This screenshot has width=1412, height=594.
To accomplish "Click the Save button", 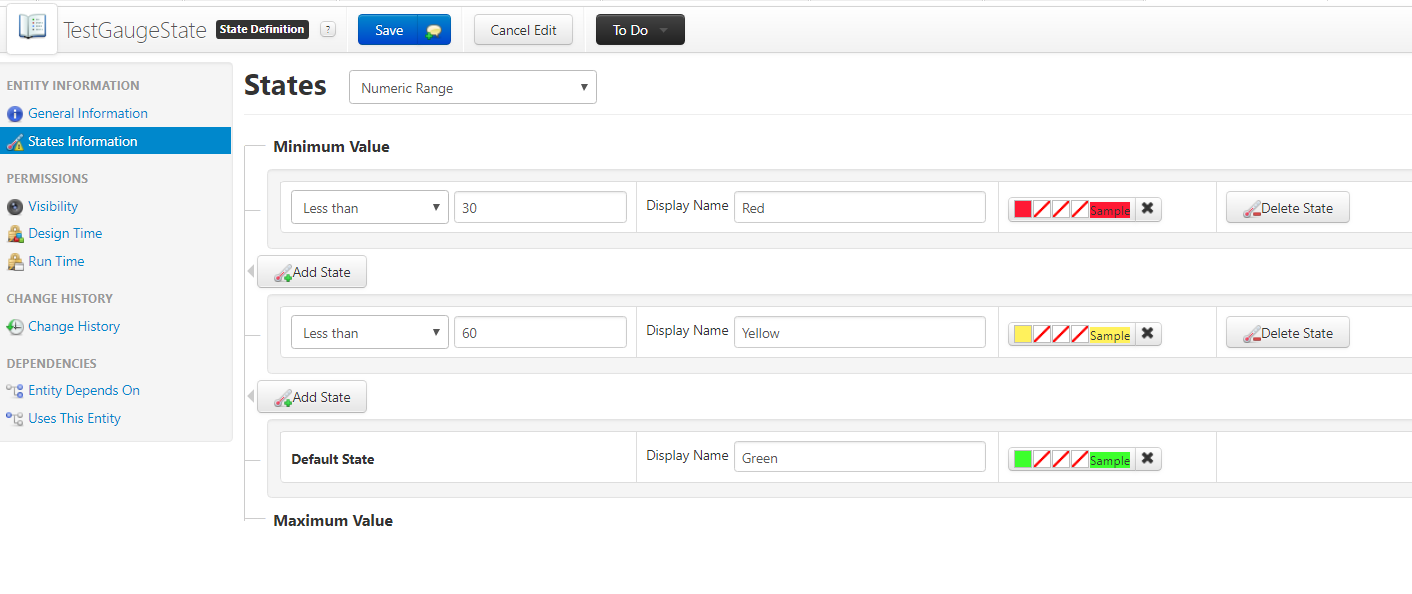I will (x=389, y=30).
